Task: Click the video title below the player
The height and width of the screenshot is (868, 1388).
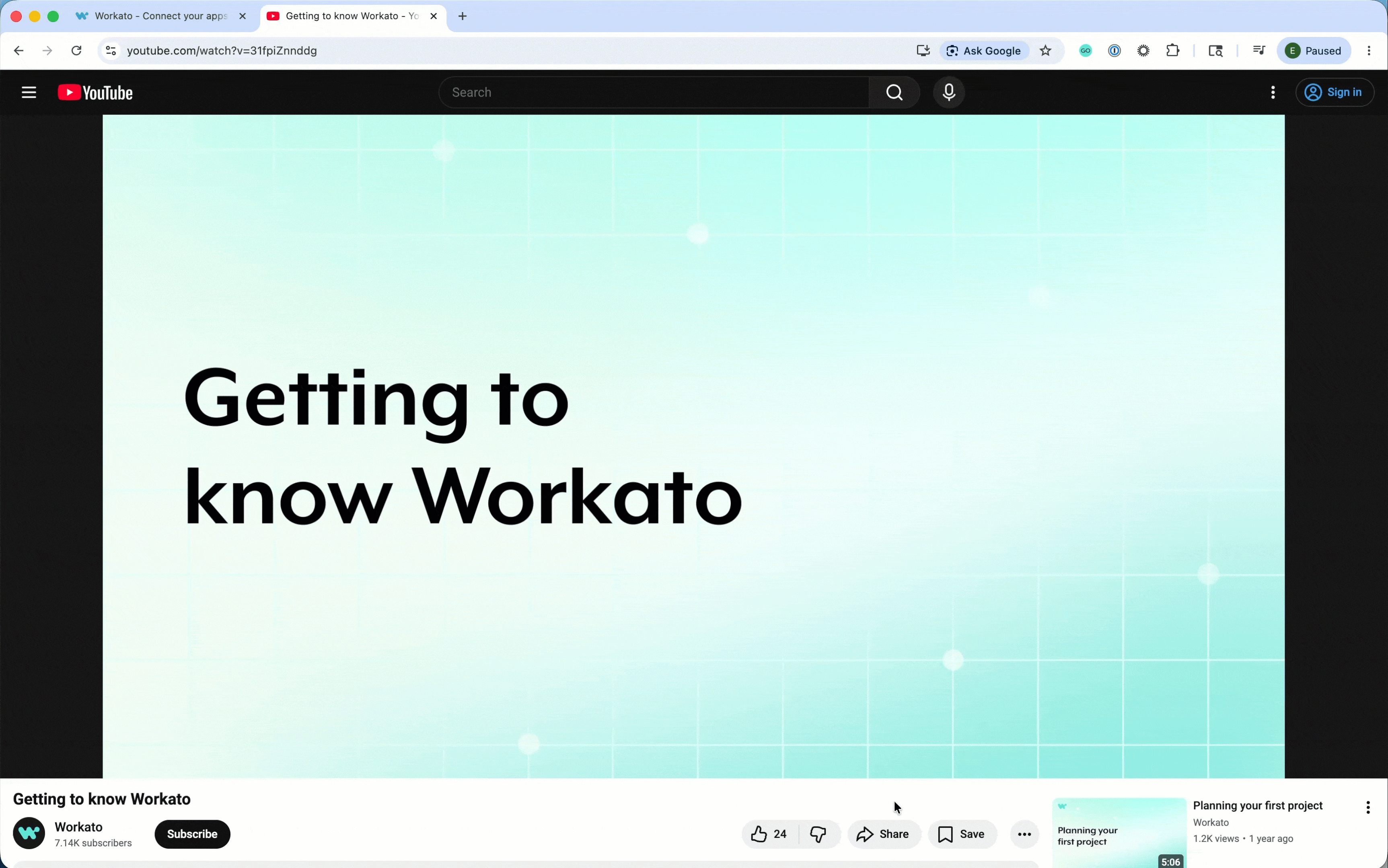Action: tap(102, 799)
